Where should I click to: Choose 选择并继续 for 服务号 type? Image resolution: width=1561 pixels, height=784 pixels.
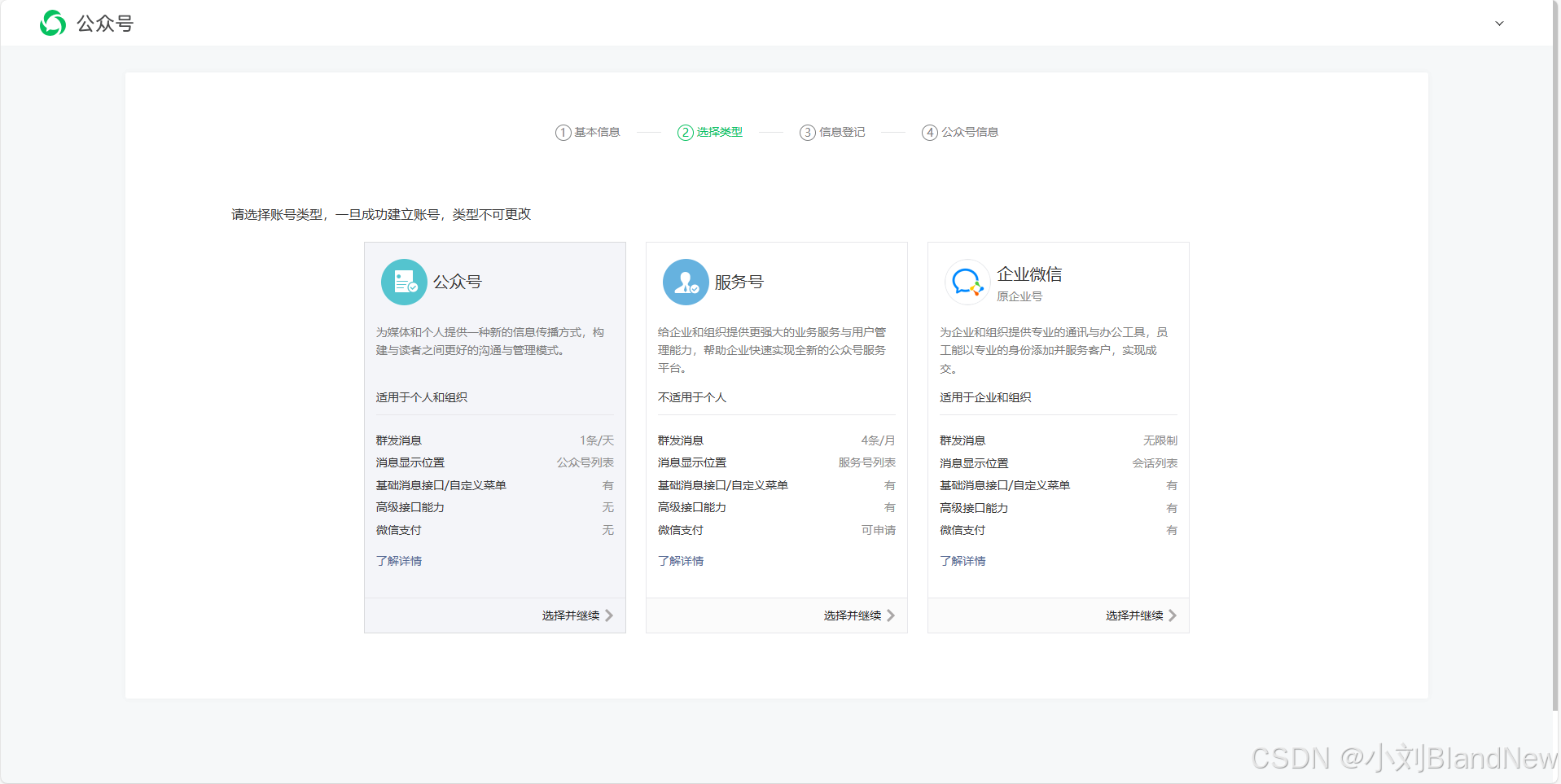(x=859, y=615)
